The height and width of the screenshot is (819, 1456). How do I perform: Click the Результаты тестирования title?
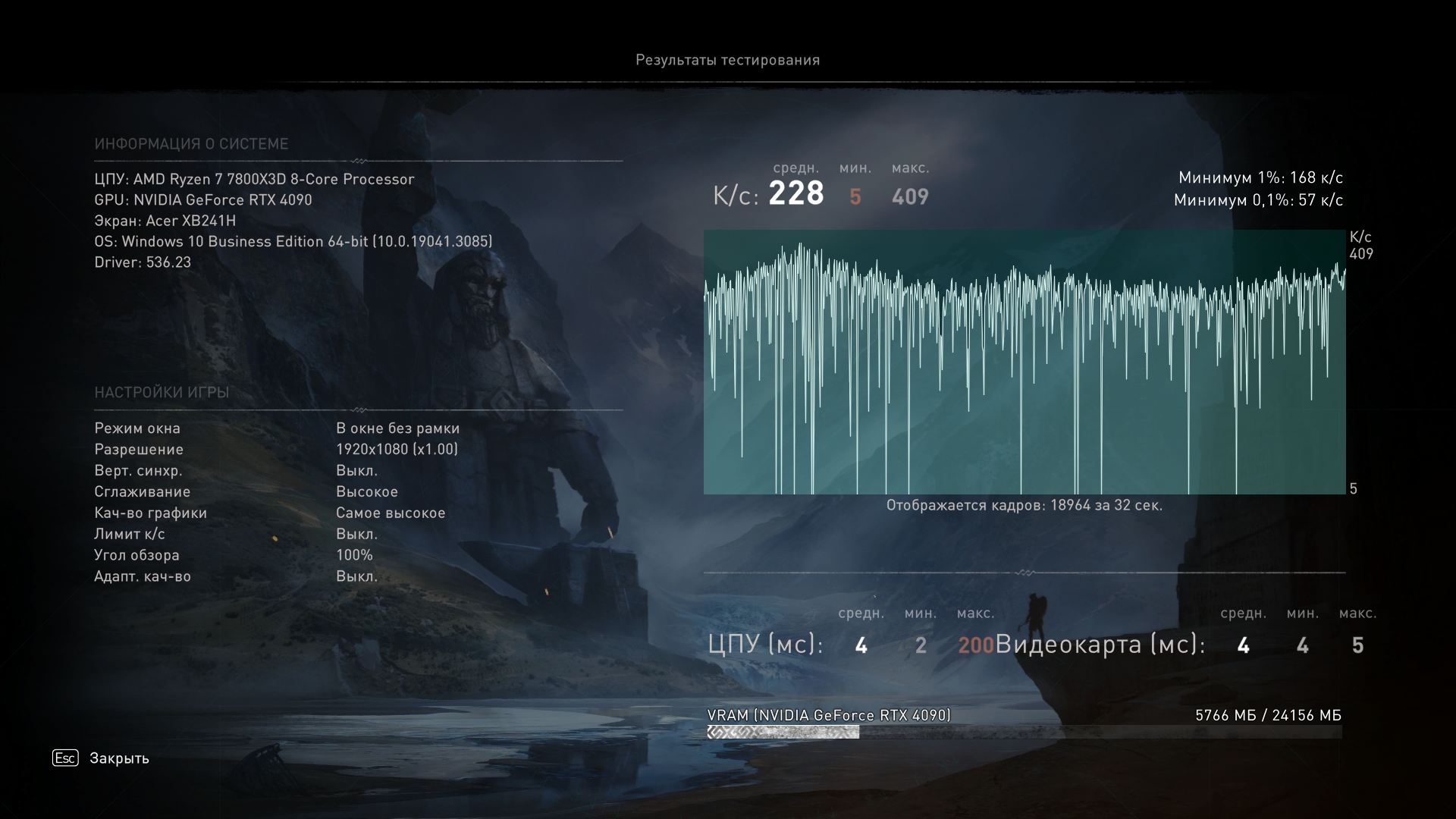(x=727, y=60)
